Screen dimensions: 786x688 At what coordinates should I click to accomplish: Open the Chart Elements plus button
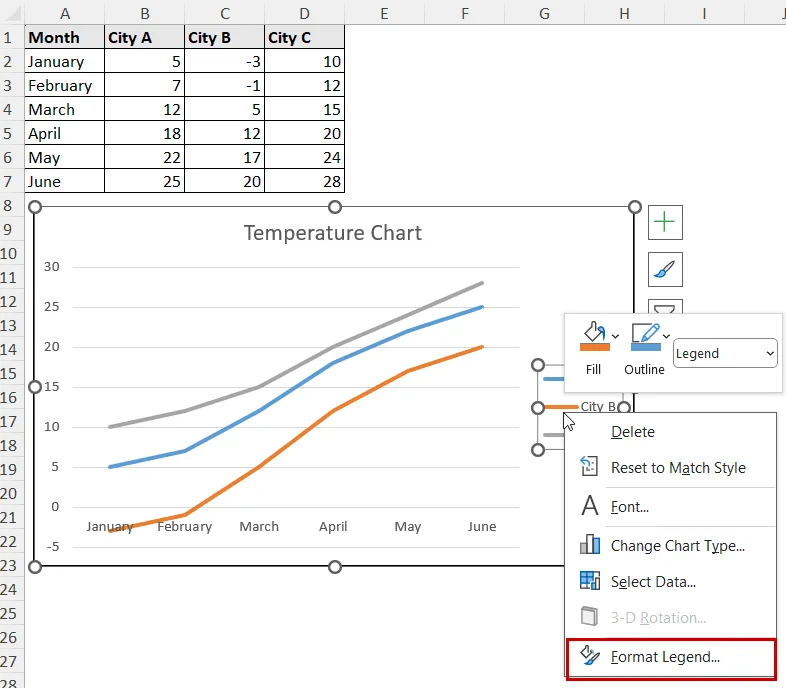click(x=665, y=222)
